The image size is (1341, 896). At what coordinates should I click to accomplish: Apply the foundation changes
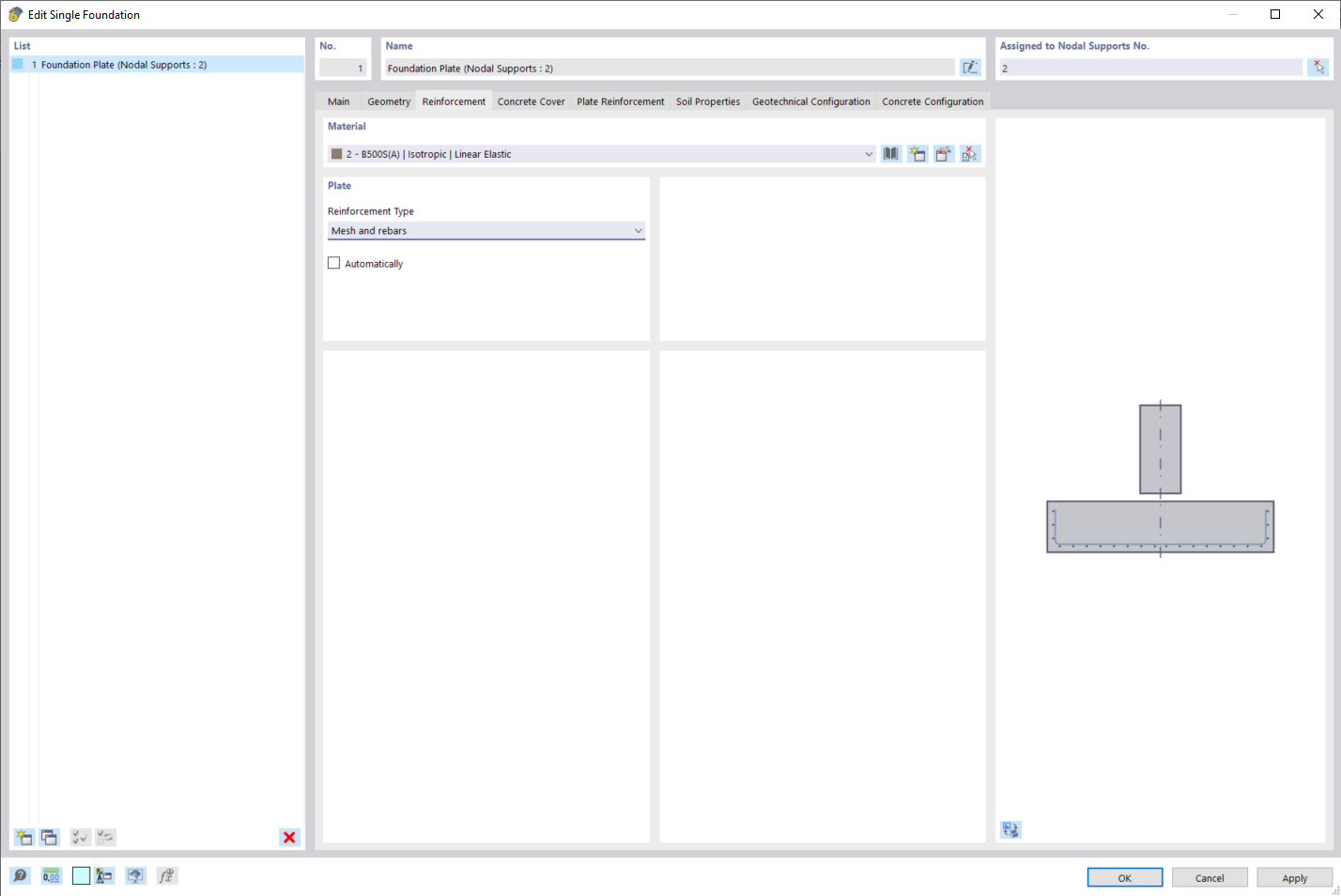(x=1294, y=877)
